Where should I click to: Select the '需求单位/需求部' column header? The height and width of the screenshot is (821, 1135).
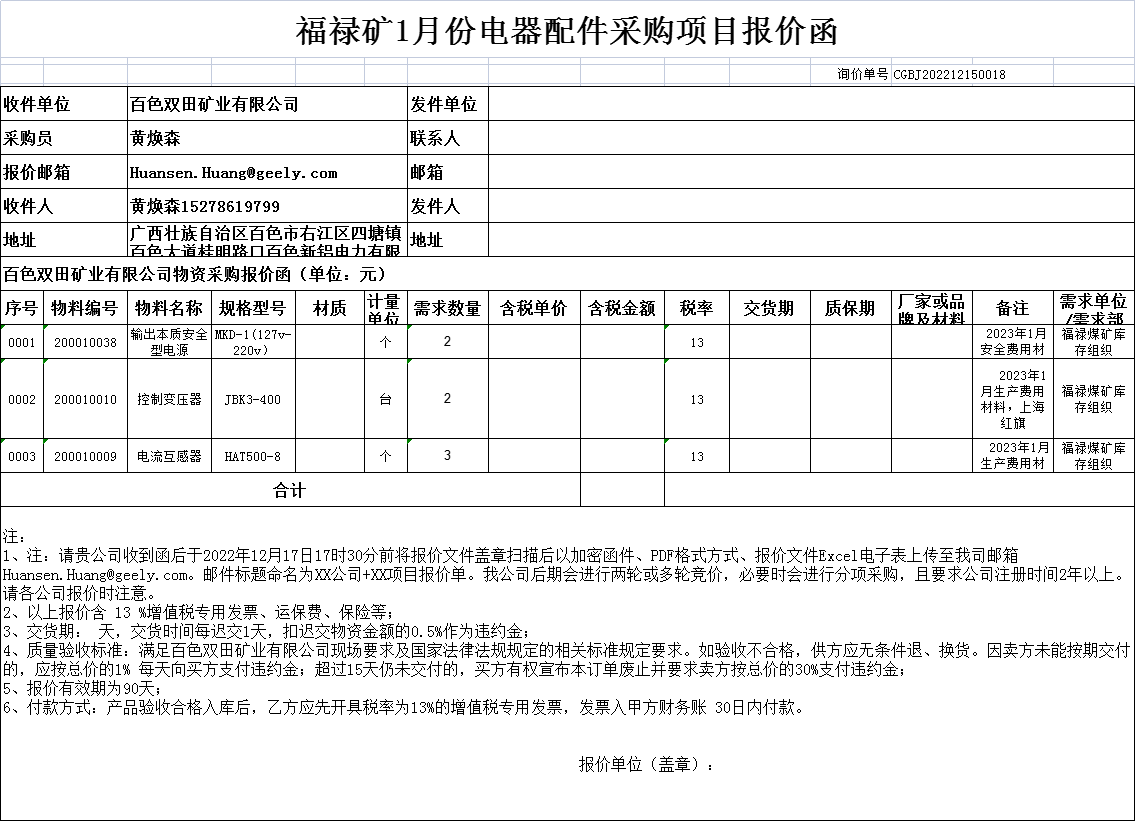1094,308
